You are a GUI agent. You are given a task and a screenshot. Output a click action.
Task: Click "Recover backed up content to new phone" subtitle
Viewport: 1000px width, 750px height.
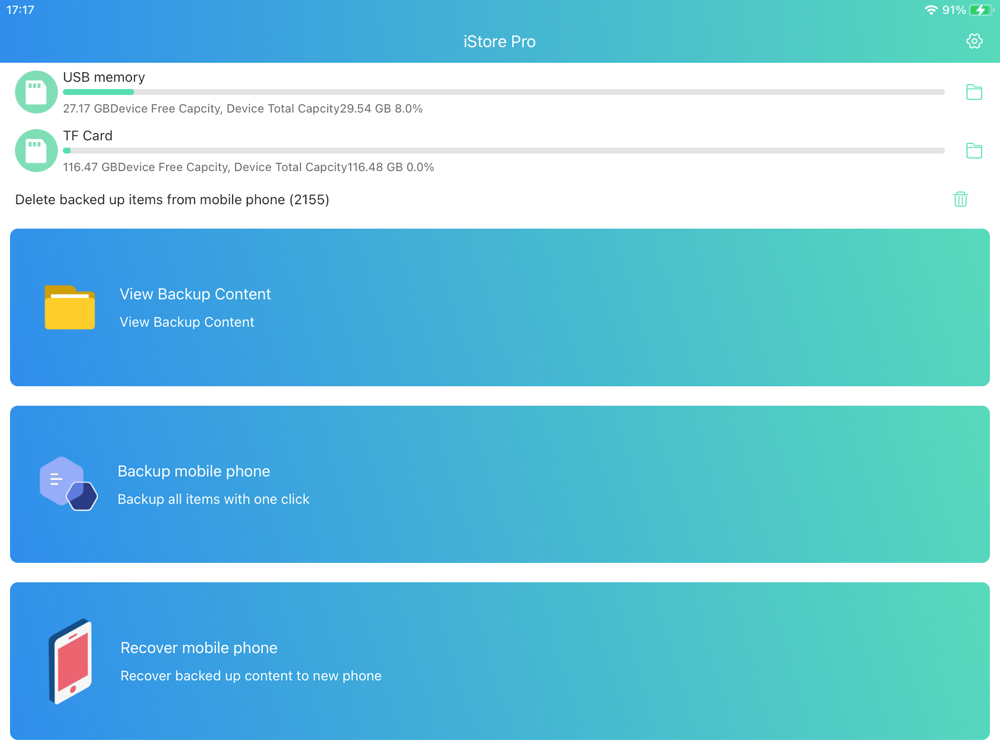[x=251, y=676]
